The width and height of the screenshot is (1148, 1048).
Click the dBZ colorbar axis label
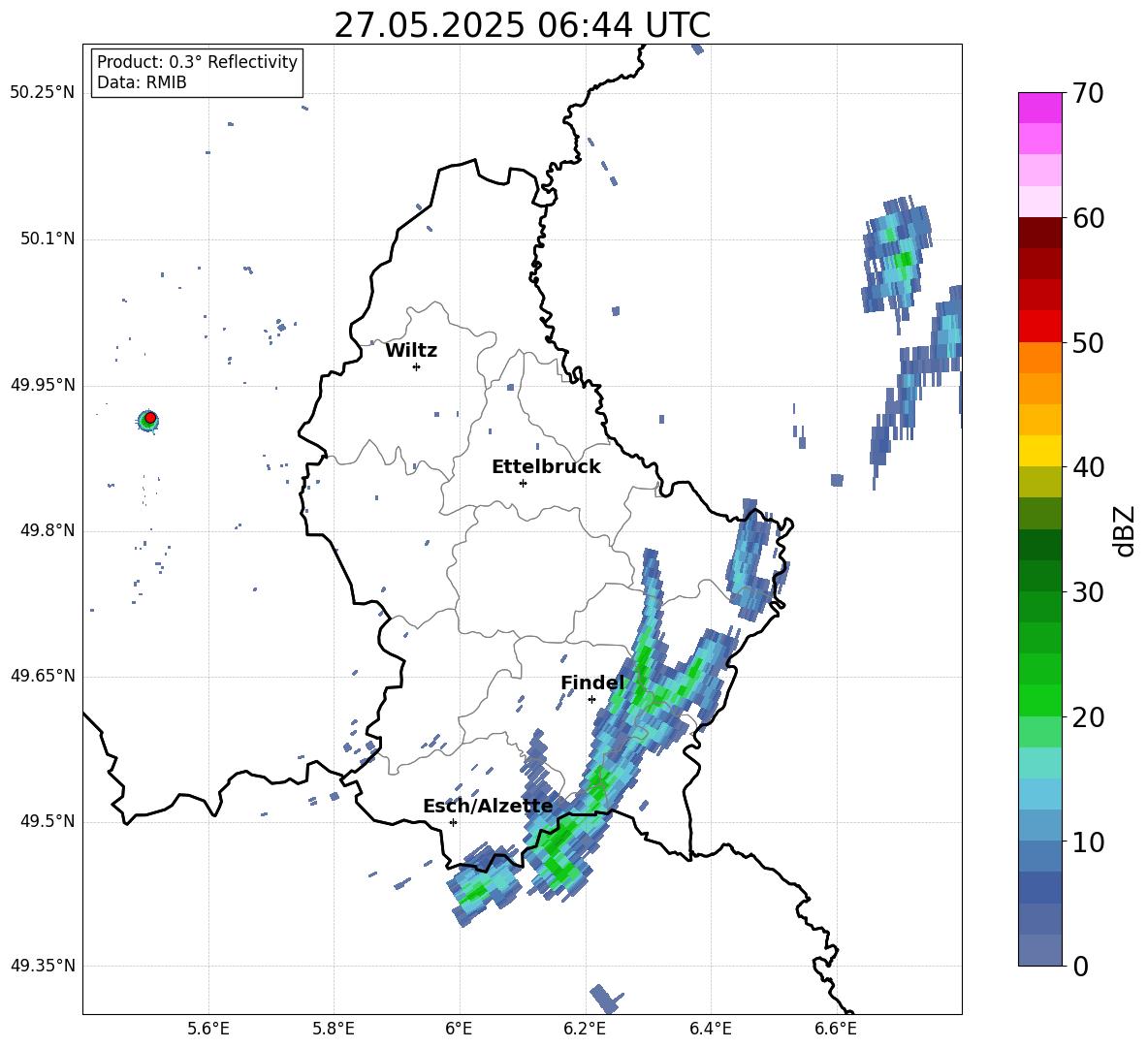[x=1124, y=530]
